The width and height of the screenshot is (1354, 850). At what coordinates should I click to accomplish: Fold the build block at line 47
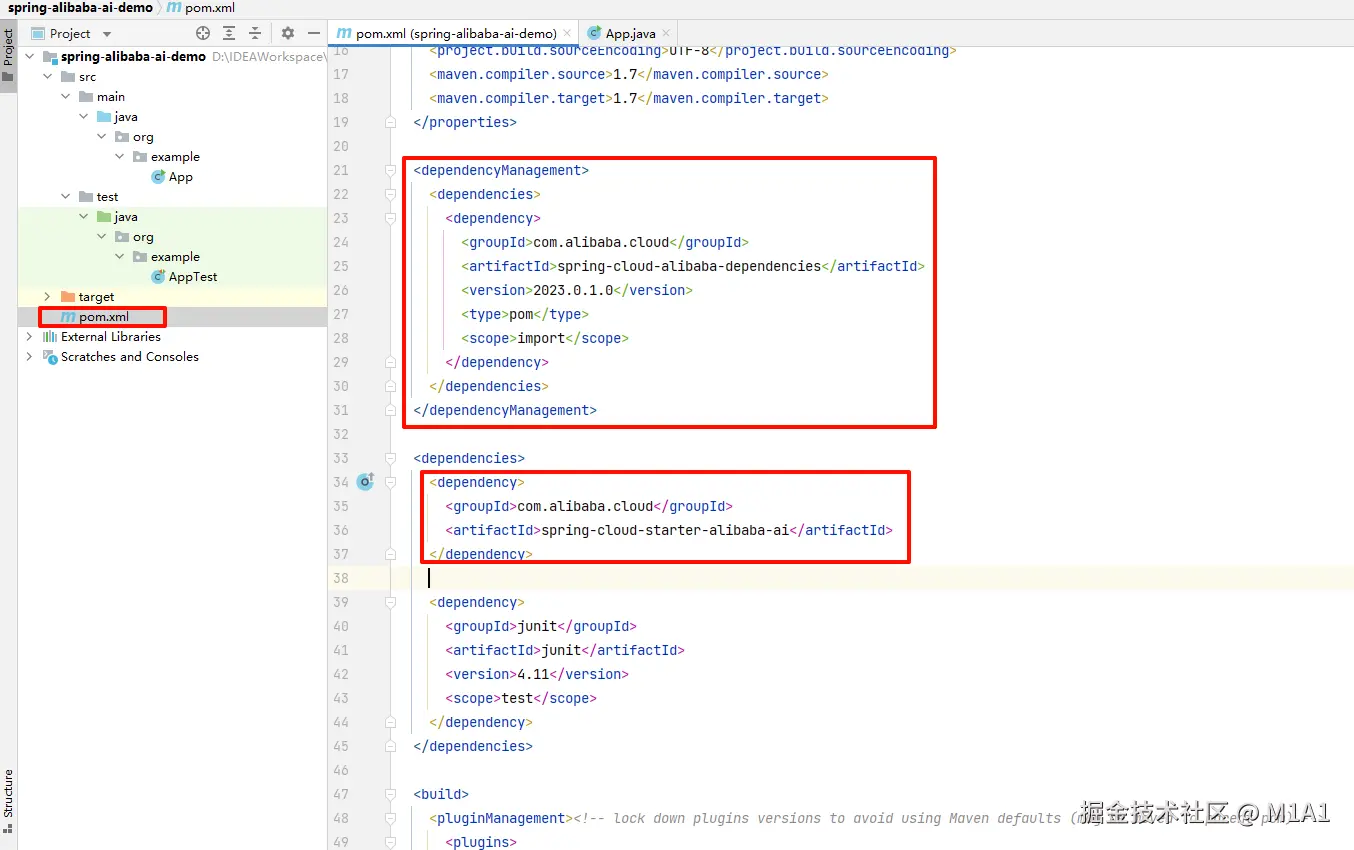click(x=390, y=794)
